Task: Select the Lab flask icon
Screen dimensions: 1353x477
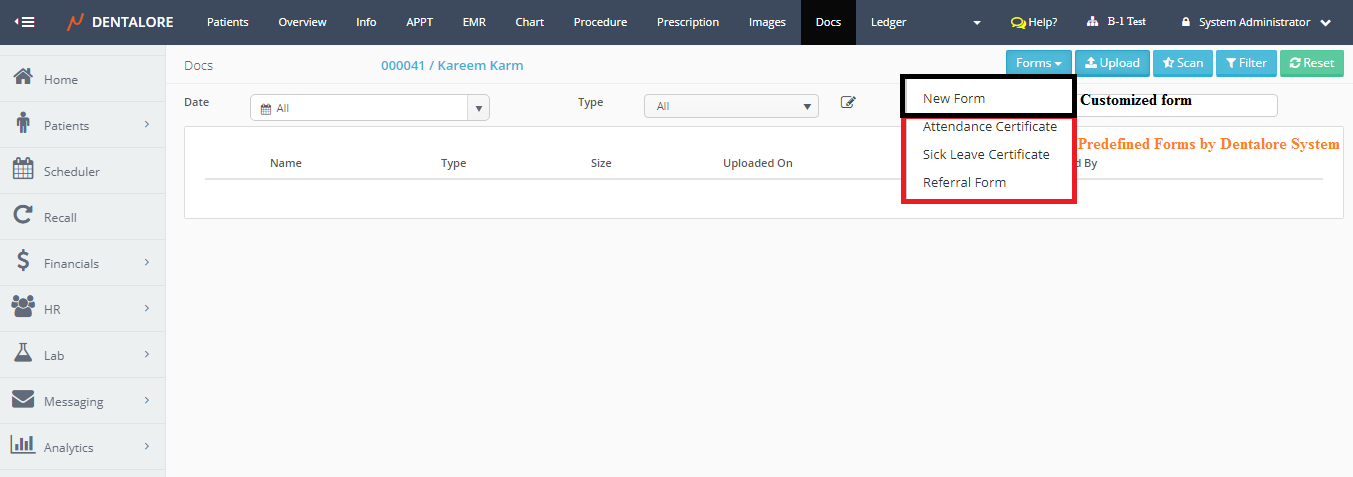Action: [23, 354]
